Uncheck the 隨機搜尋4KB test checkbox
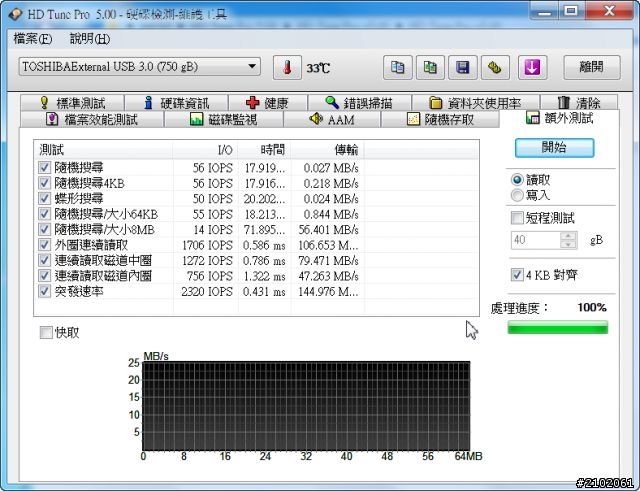This screenshot has height=491, width=640. pos(44,183)
